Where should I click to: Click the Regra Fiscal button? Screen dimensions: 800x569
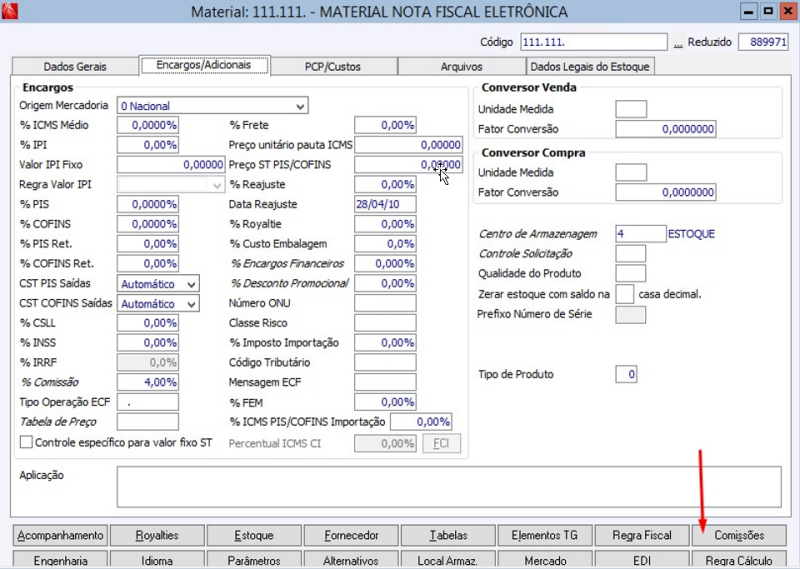pyautogui.click(x=642, y=535)
